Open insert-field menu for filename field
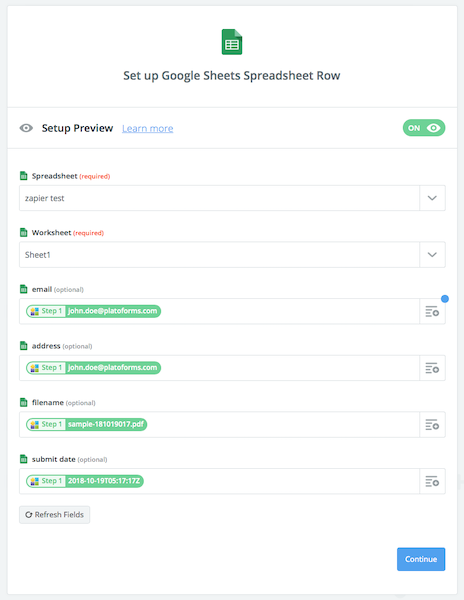The height and width of the screenshot is (600, 464). [432, 425]
